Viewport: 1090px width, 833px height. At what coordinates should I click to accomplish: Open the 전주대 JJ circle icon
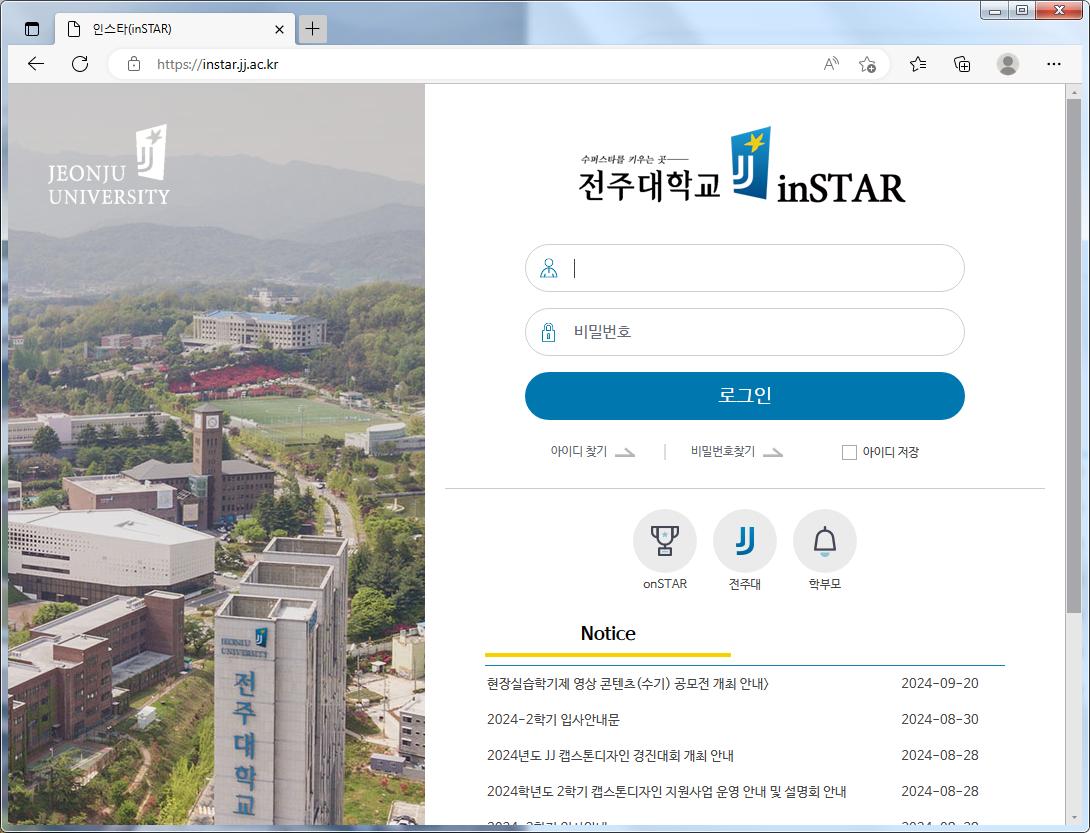click(745, 540)
